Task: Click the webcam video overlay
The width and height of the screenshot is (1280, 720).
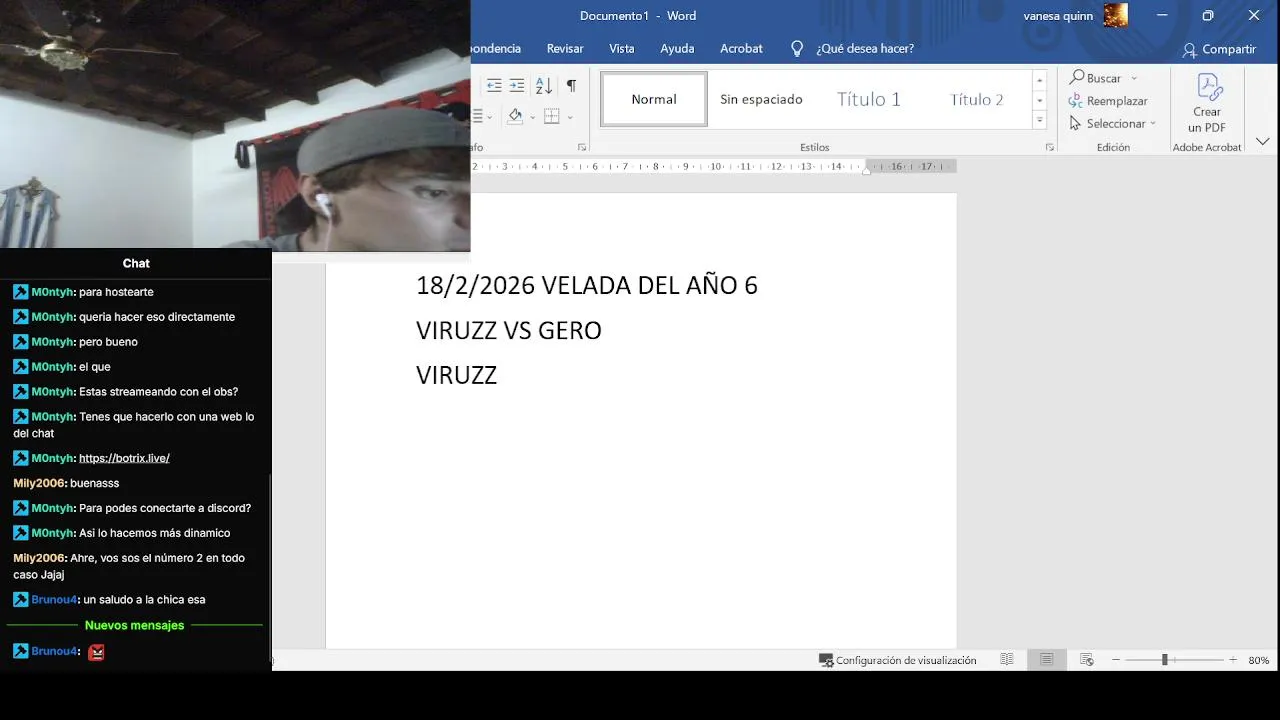Action: point(235,125)
